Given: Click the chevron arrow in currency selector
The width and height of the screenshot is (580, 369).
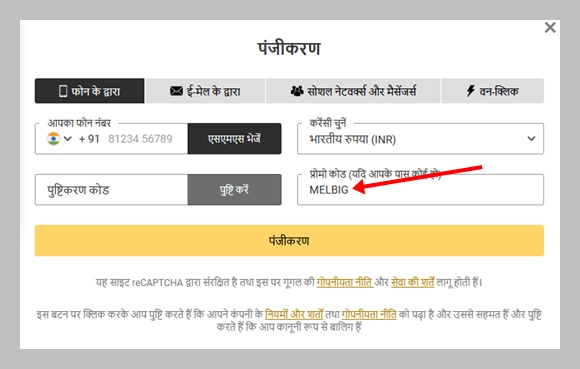Looking at the screenshot, I should (x=531, y=139).
